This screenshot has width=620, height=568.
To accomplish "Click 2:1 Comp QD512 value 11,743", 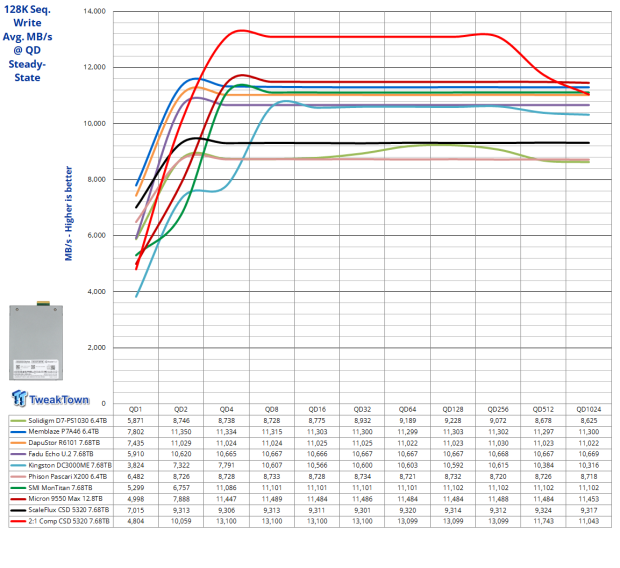I will pos(543,521).
